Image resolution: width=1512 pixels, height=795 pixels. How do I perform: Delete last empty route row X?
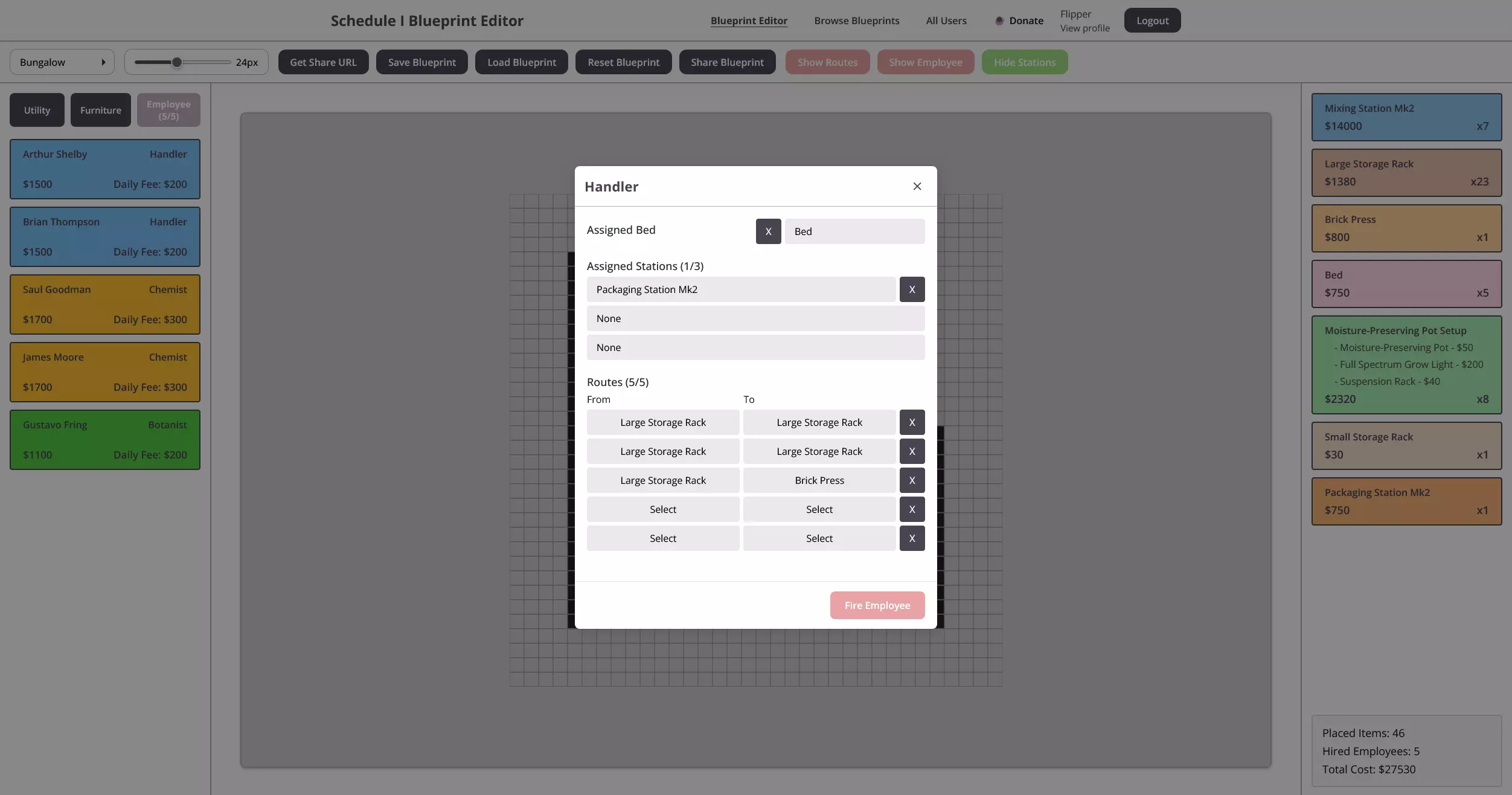tap(912, 538)
